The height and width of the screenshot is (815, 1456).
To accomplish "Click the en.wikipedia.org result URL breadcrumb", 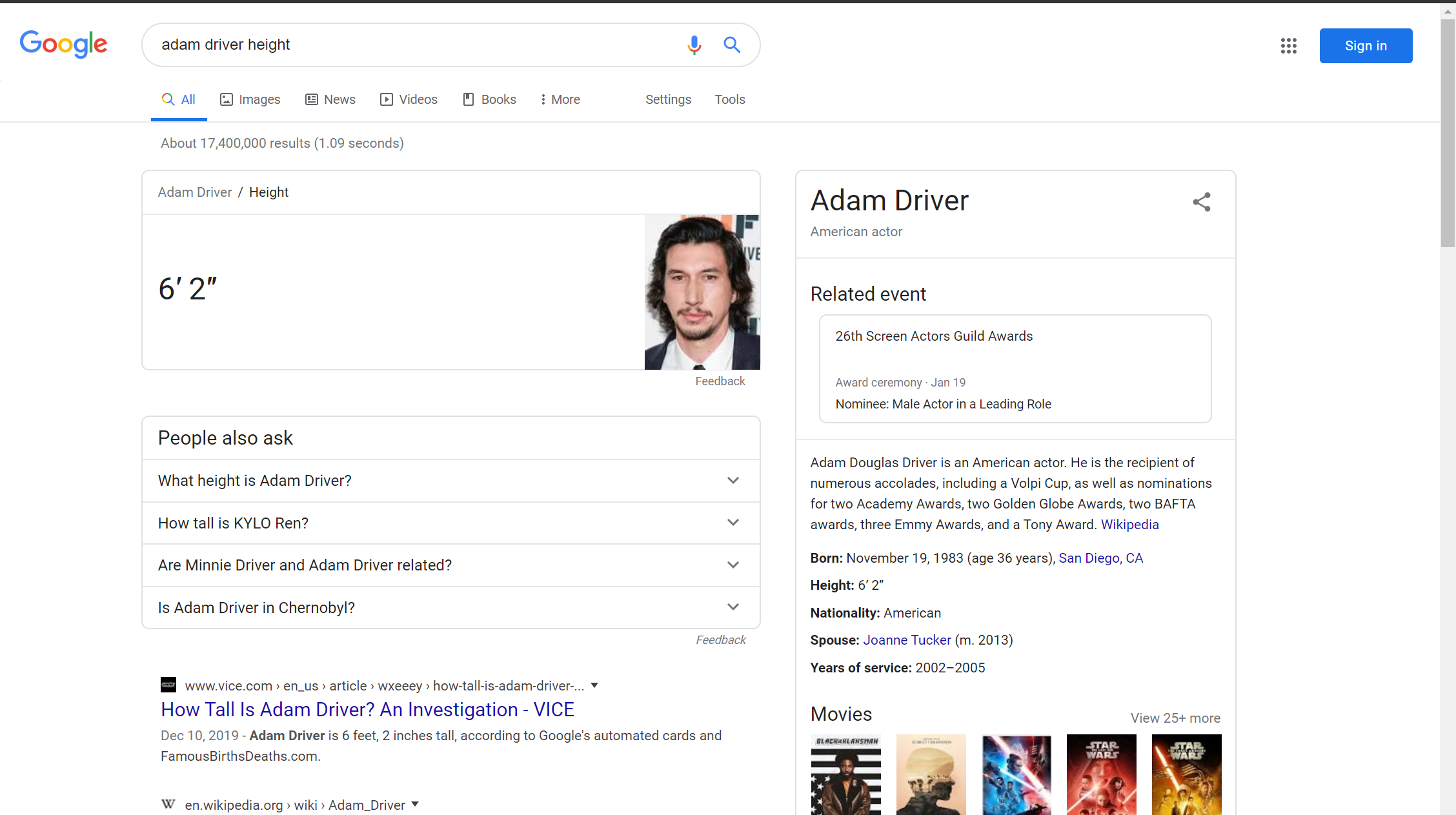I will pyautogui.click(x=295, y=805).
